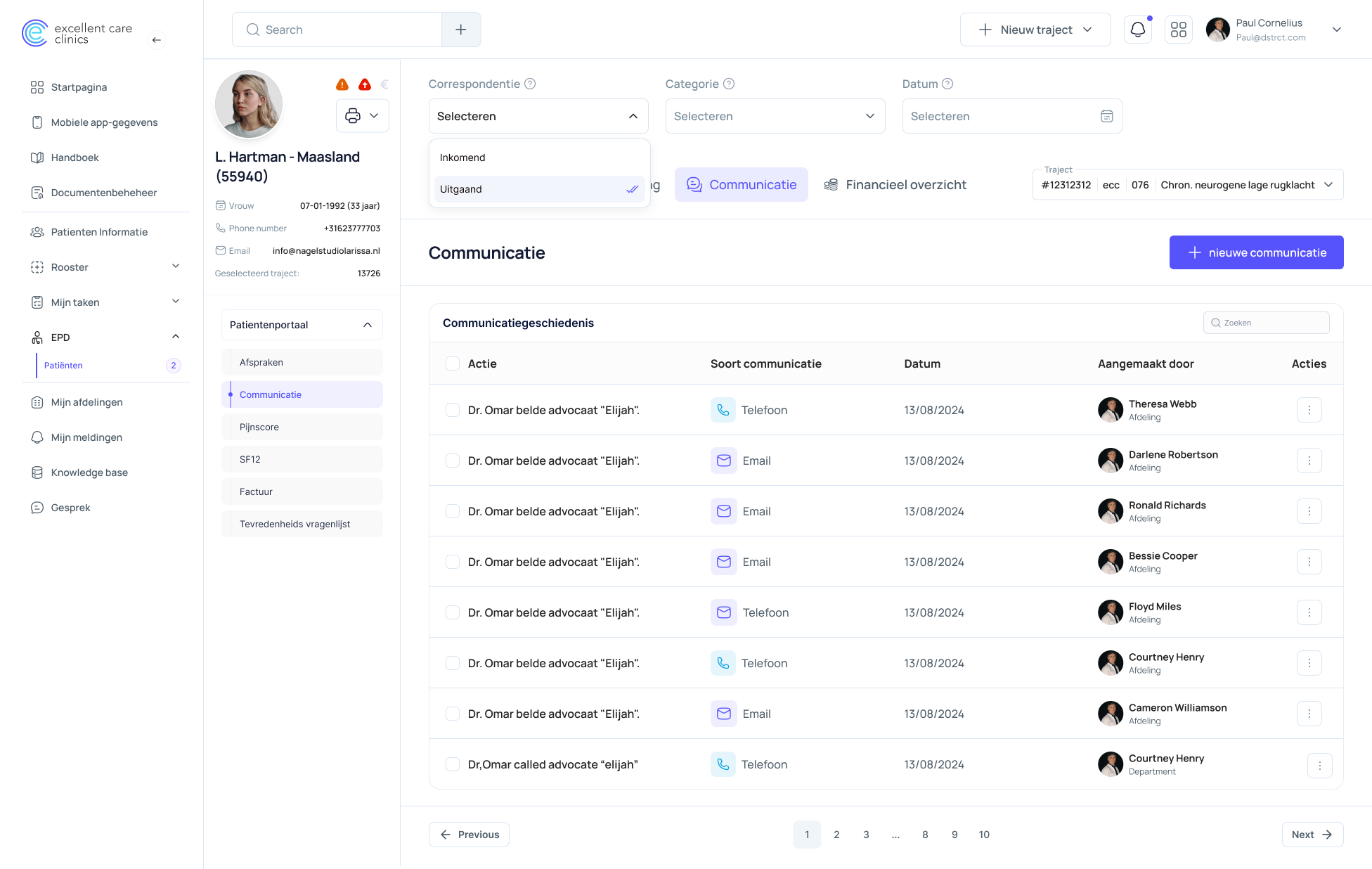1372x869 pixels.
Task: Open the Datum calendar picker icon
Action: (1106, 116)
